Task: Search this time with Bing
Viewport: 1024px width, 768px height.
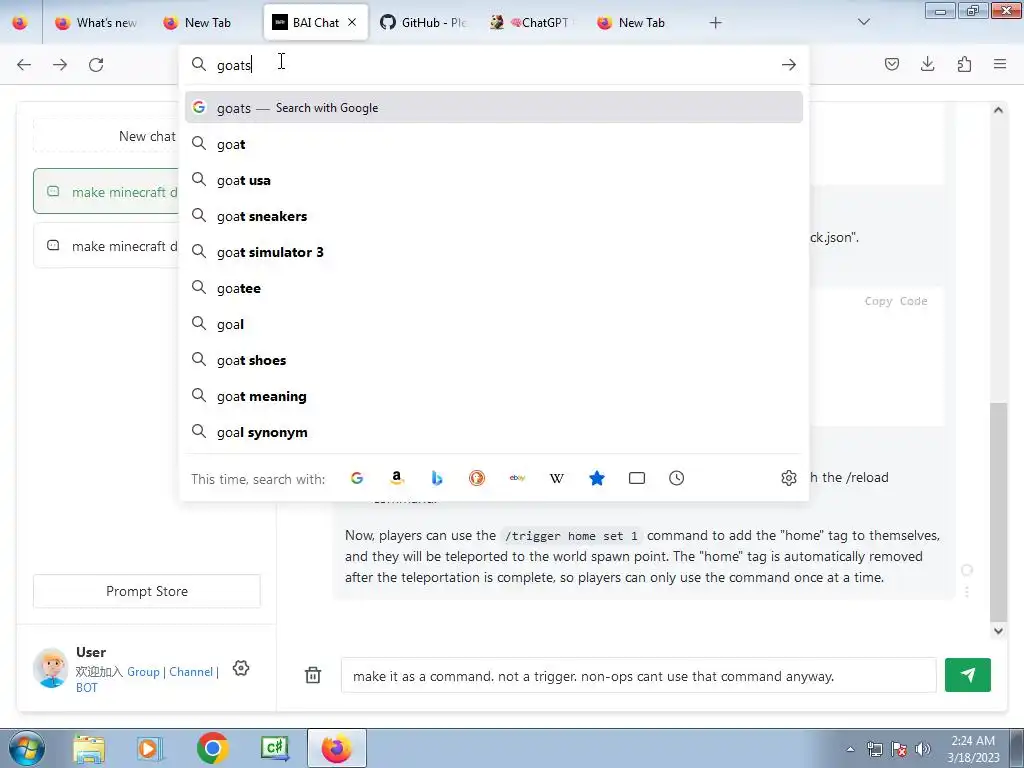Action: [437, 478]
